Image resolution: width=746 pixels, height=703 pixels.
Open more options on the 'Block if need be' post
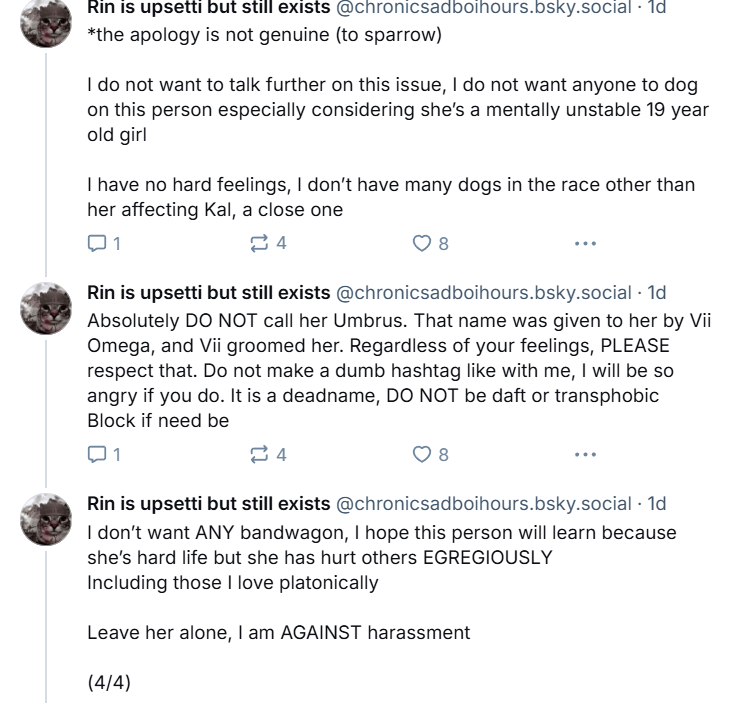point(585,455)
